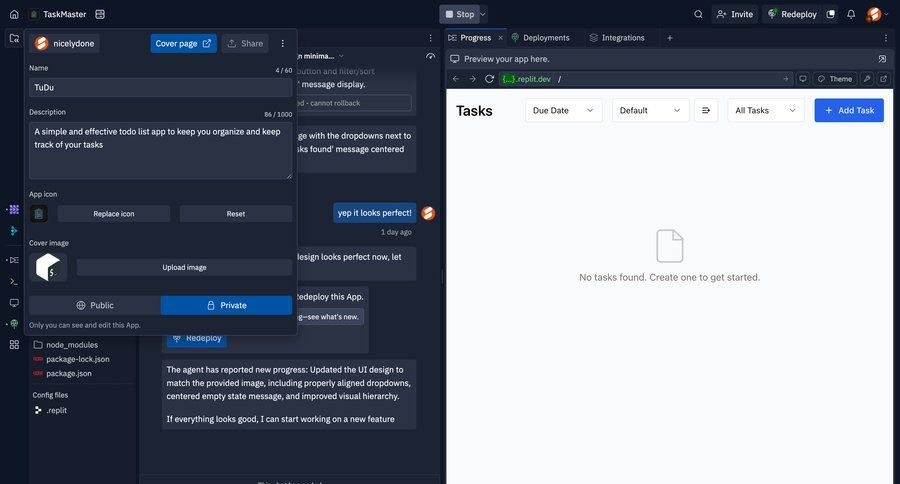Click the Description text area
This screenshot has height=484, width=900.
pyautogui.click(x=161, y=150)
